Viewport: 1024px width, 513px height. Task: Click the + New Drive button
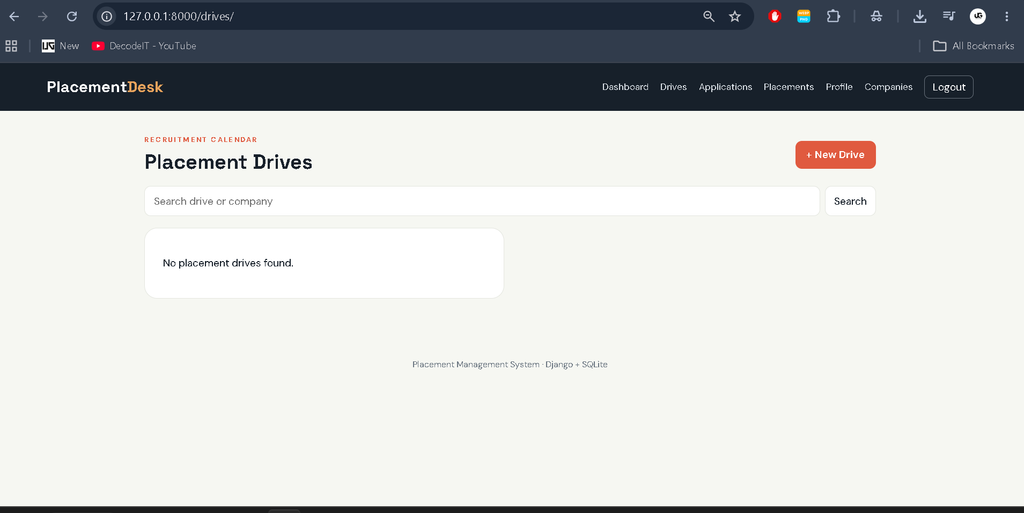(835, 155)
